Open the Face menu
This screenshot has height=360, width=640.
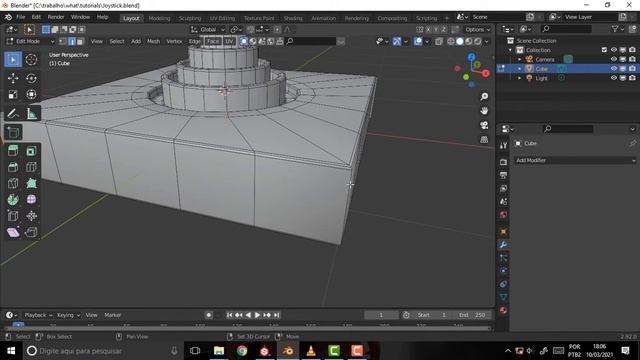click(213, 41)
